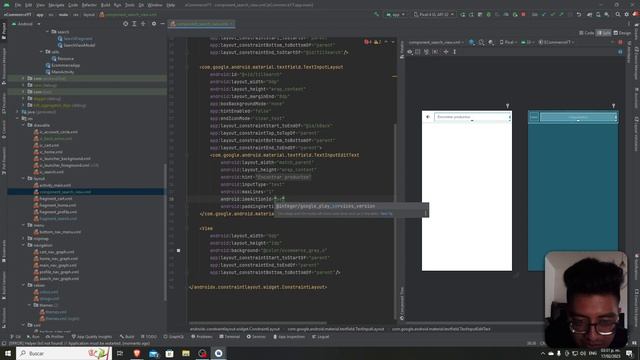Toggle view options eye icon in design toolbar
The width and height of the screenshot is (640, 360).
(x=409, y=52)
